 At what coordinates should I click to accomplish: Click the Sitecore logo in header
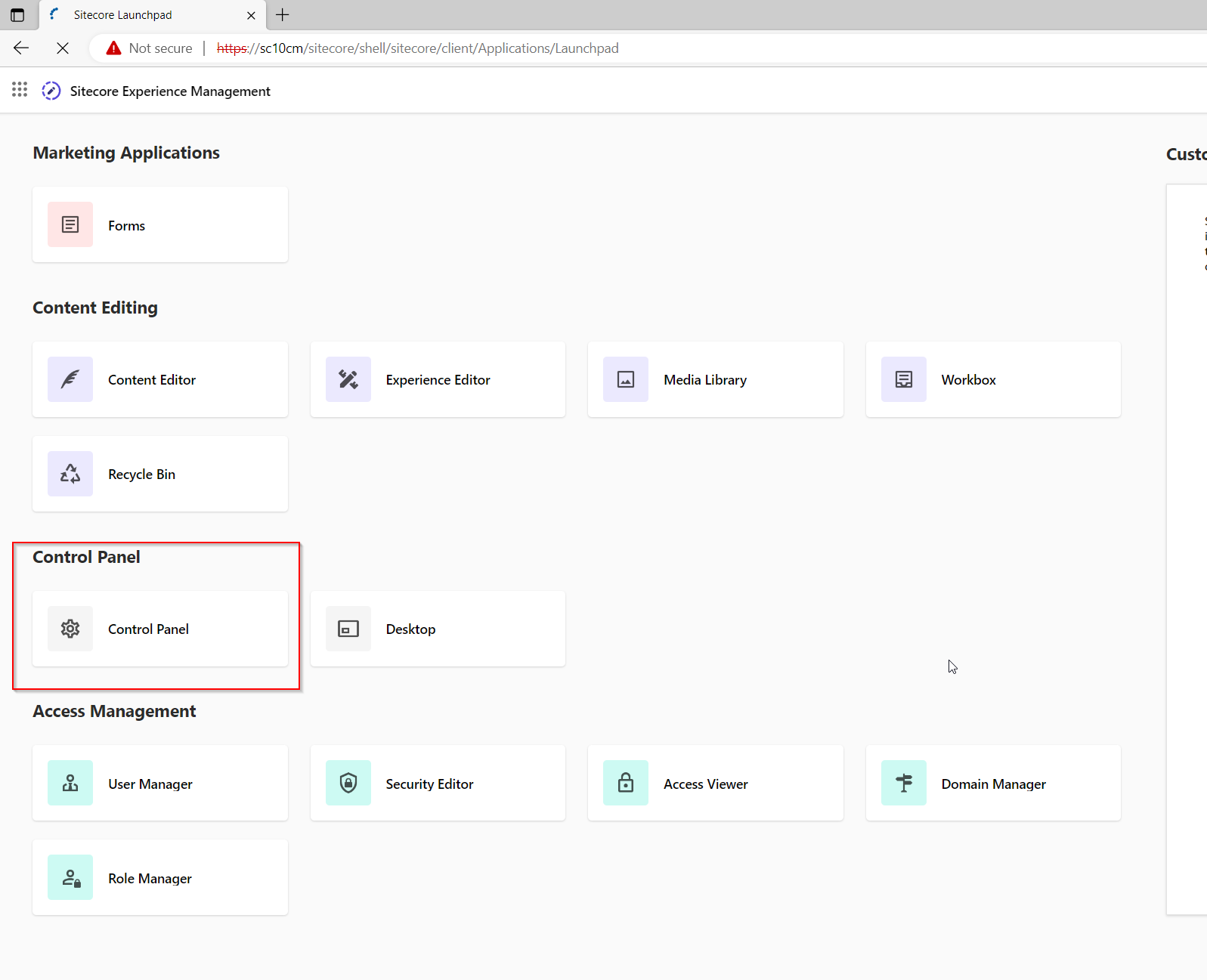point(51,91)
